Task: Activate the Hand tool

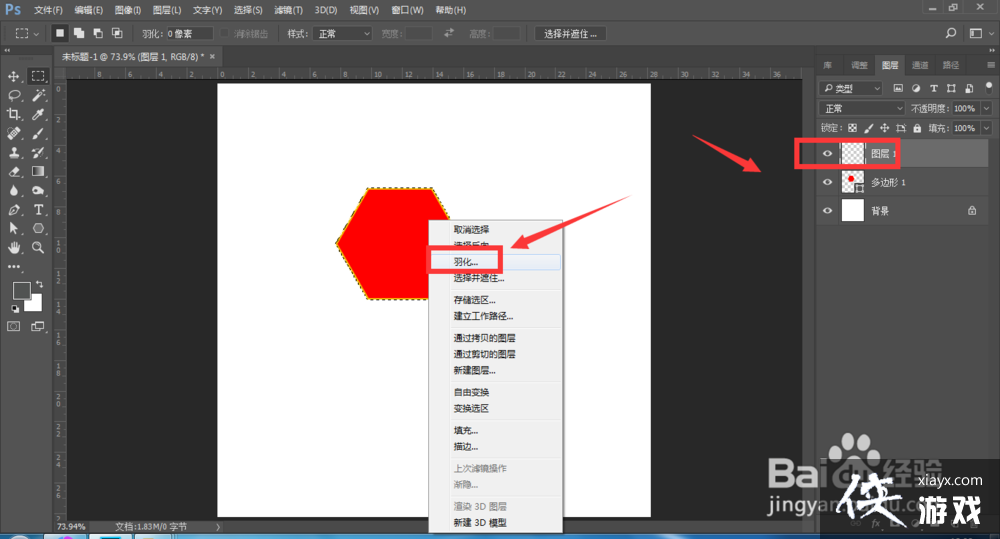Action: coord(14,247)
